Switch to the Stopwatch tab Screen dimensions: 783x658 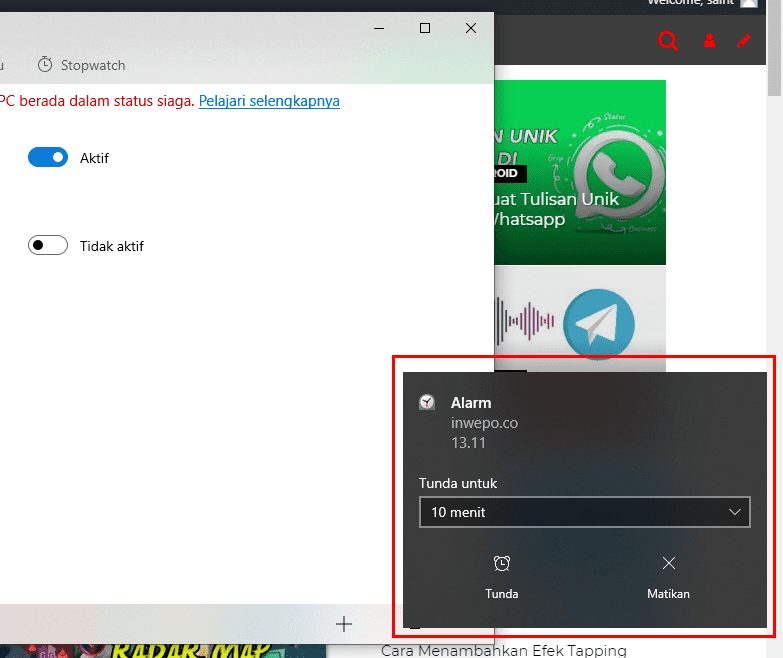(x=81, y=65)
